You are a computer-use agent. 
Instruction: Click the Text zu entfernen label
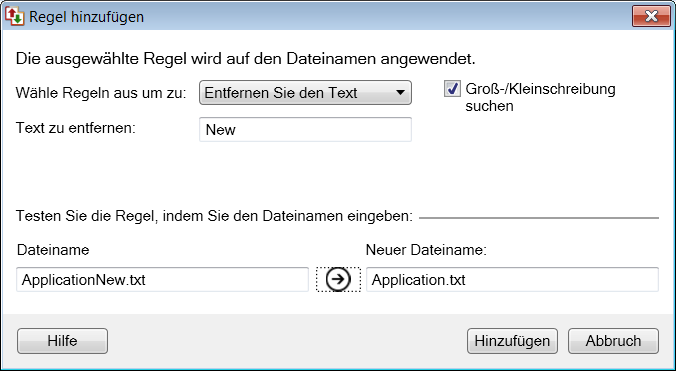point(76,128)
